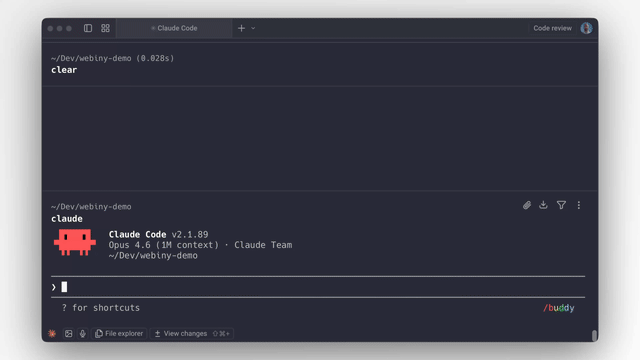Image resolution: width=640 pixels, height=360 pixels.
Task: Open the three-dot more options menu
Action: point(579,205)
